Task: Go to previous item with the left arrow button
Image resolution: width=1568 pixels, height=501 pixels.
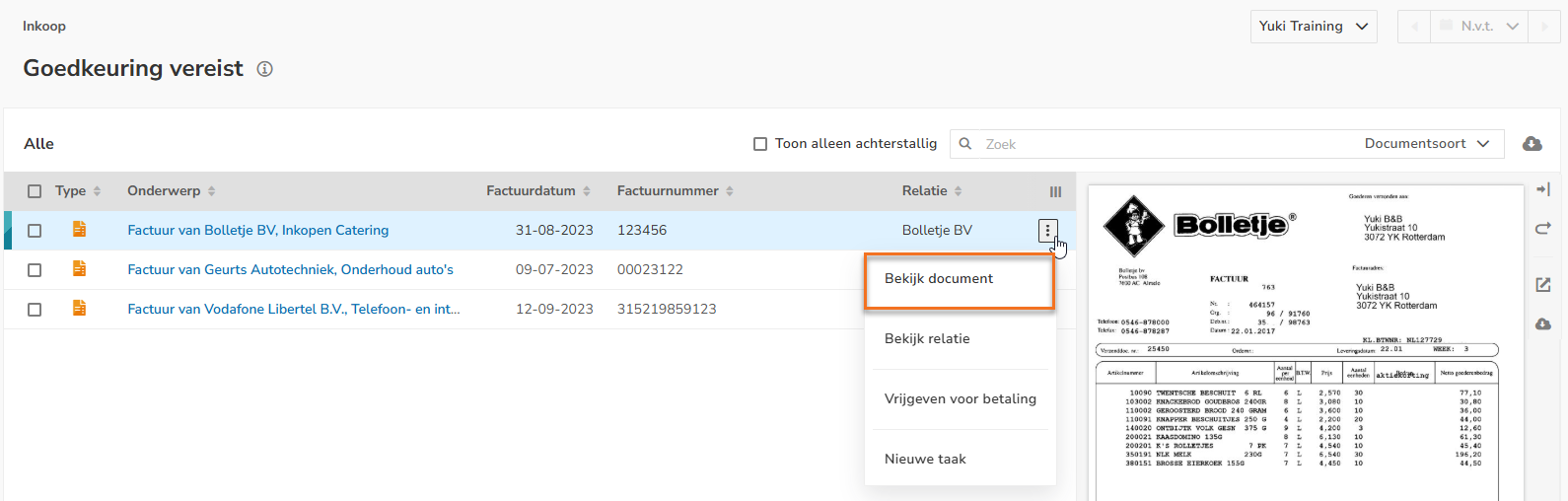Action: coord(1414,27)
